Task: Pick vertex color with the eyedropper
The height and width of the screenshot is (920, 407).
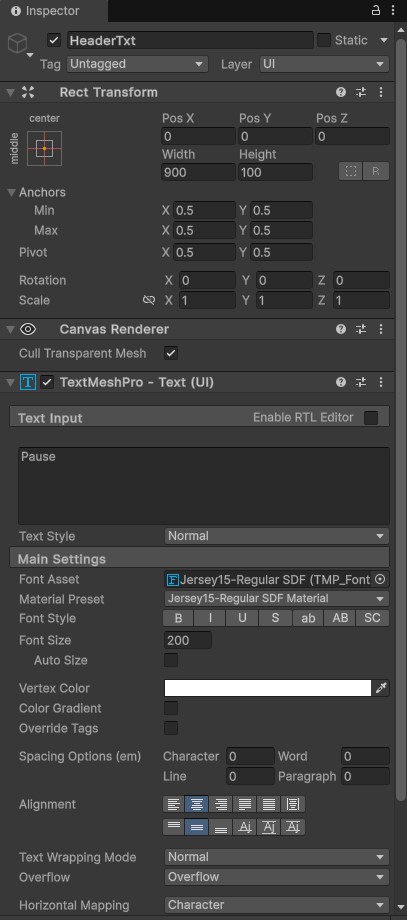Action: pyautogui.click(x=382, y=688)
